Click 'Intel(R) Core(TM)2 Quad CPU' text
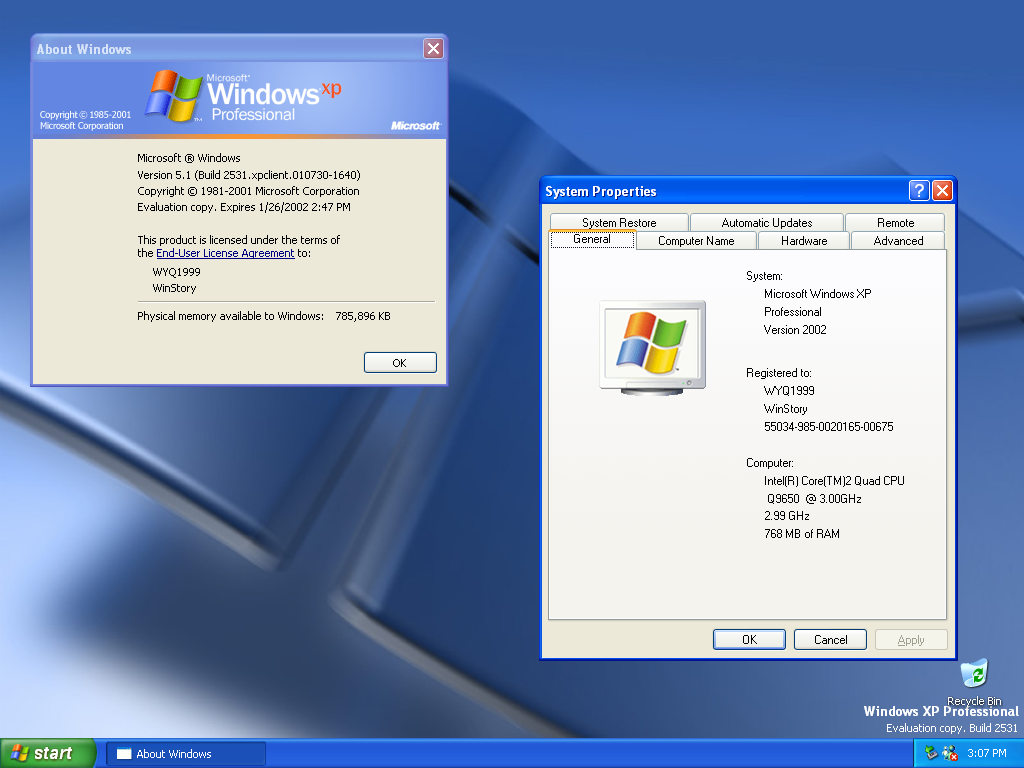1024x768 pixels. [x=834, y=481]
